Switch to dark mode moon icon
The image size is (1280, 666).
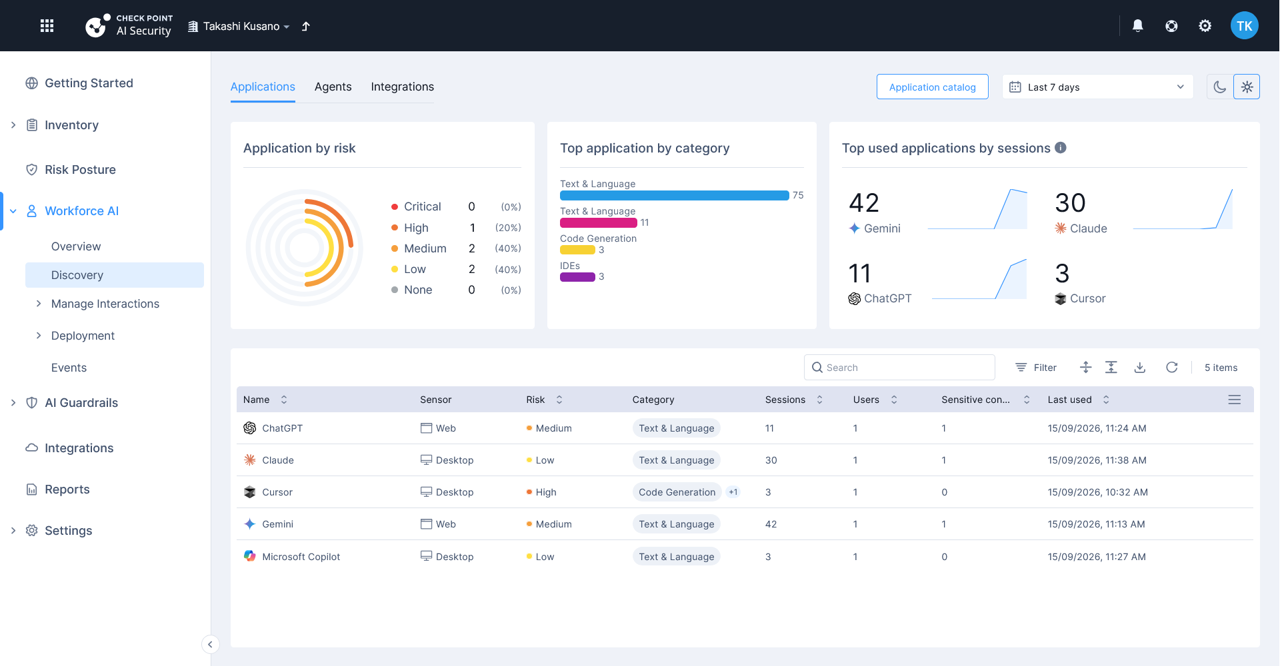[1219, 87]
